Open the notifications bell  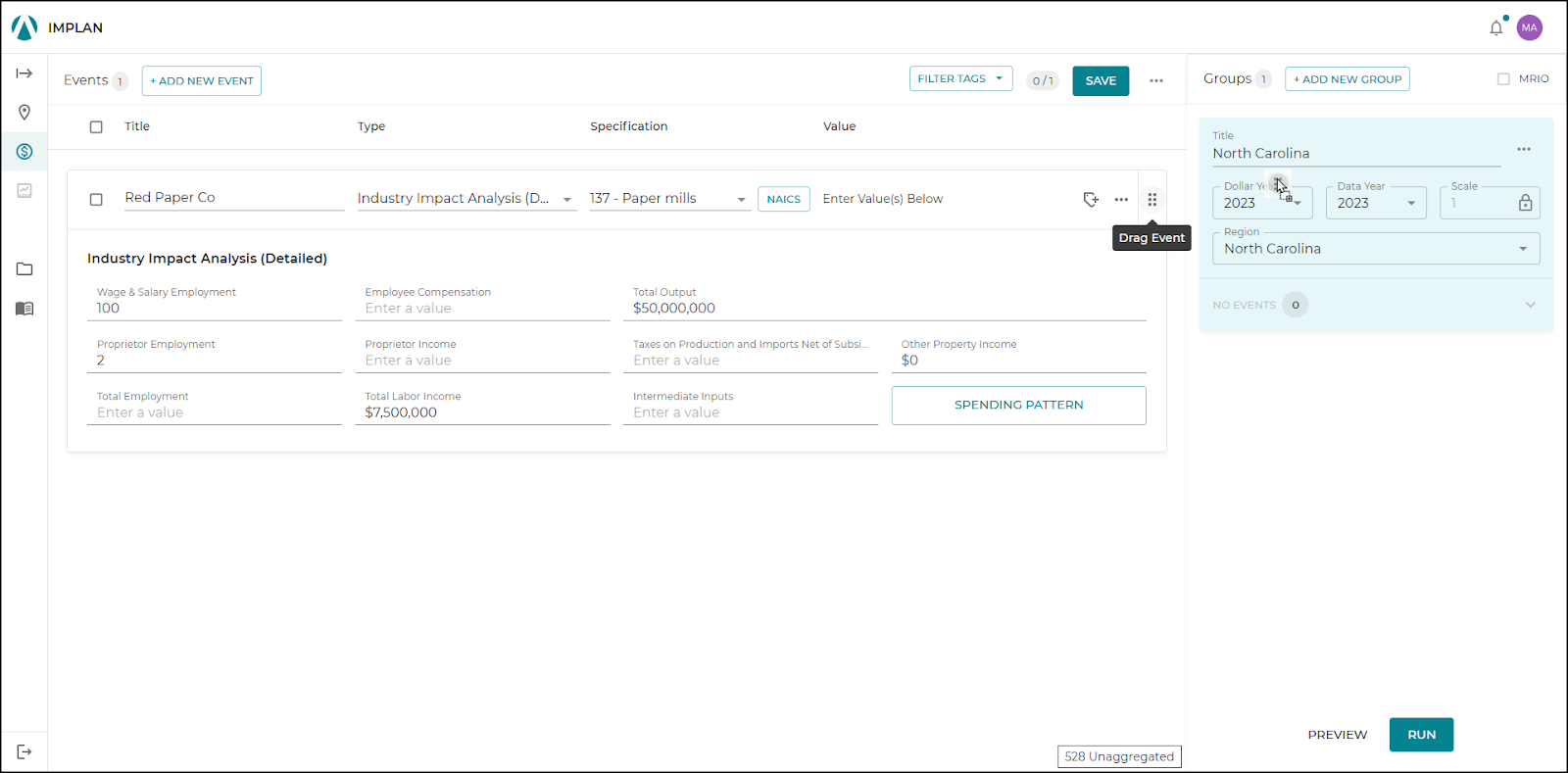pos(1495,27)
